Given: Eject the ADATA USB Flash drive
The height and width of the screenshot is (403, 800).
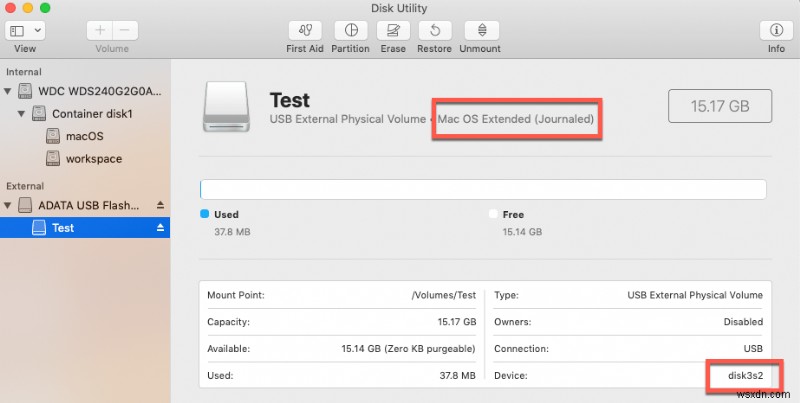Looking at the screenshot, I should point(160,205).
